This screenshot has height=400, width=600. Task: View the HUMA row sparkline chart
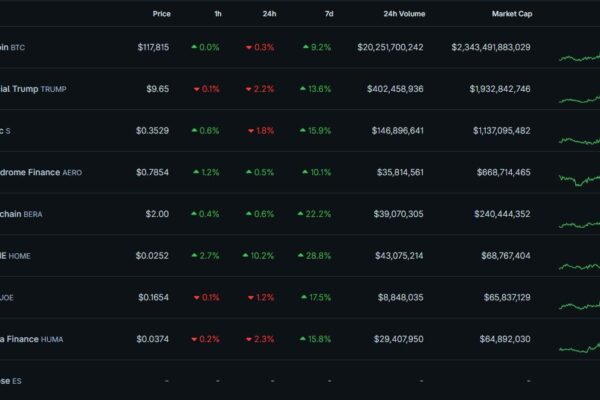[579, 348]
